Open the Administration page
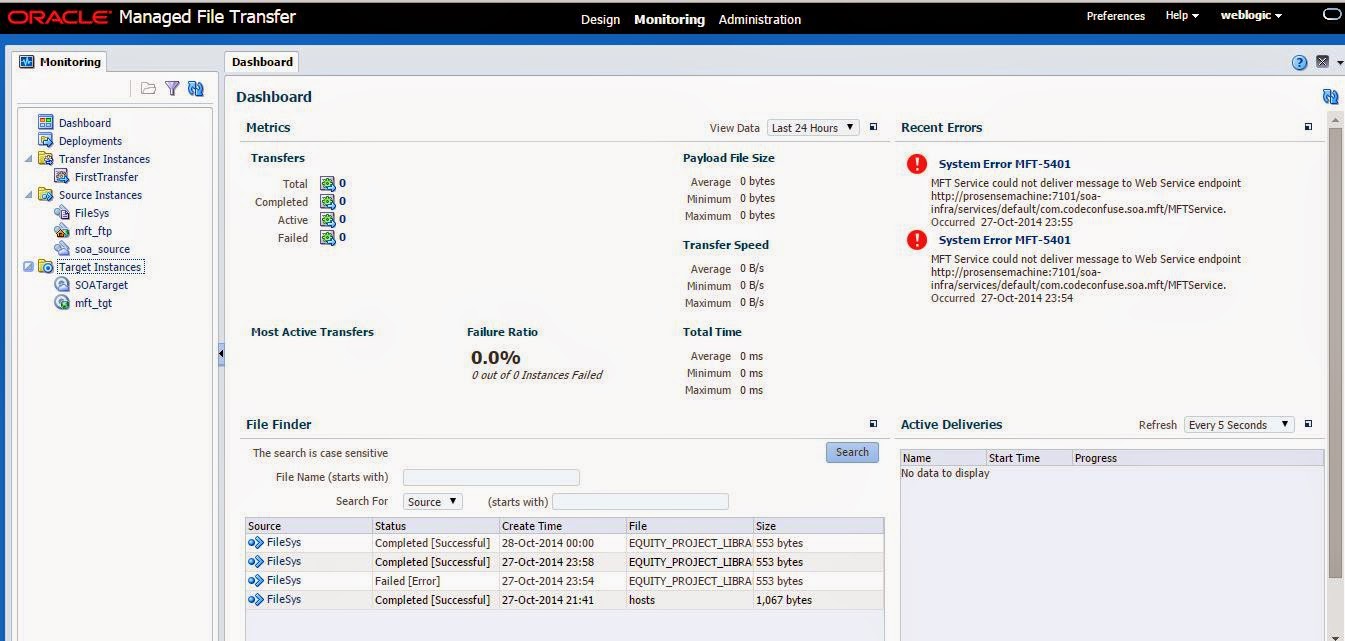This screenshot has height=641, width=1345. click(x=760, y=19)
